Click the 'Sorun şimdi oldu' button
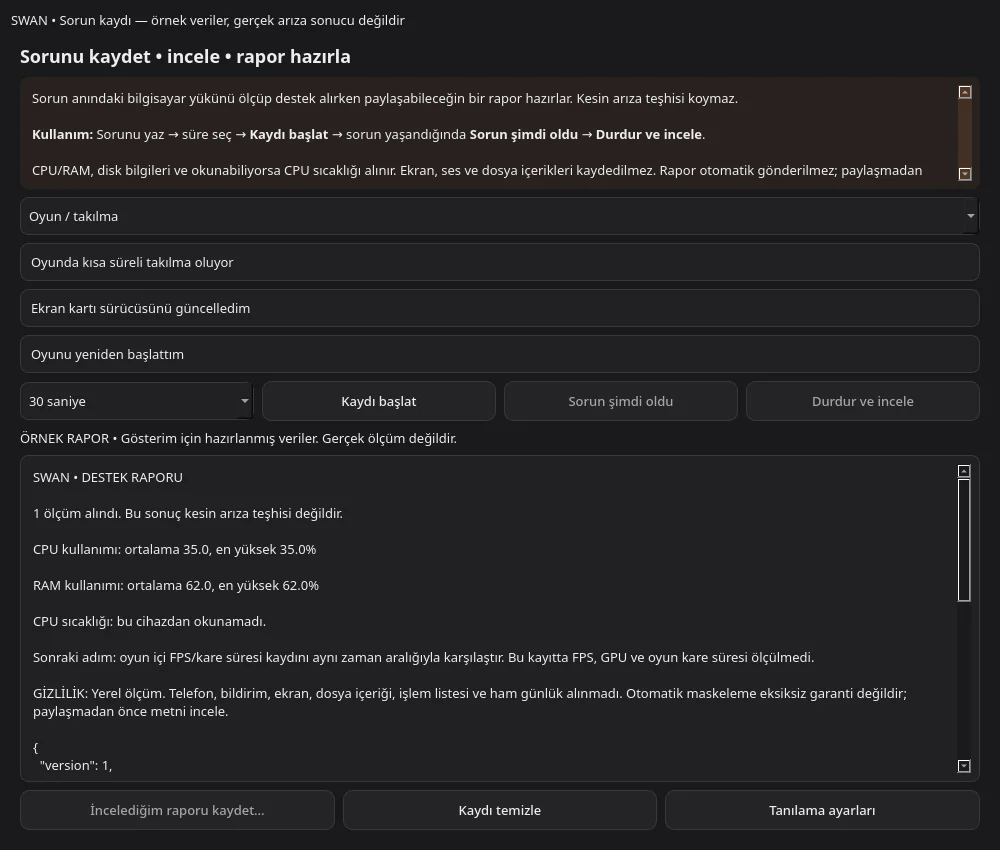 621,401
